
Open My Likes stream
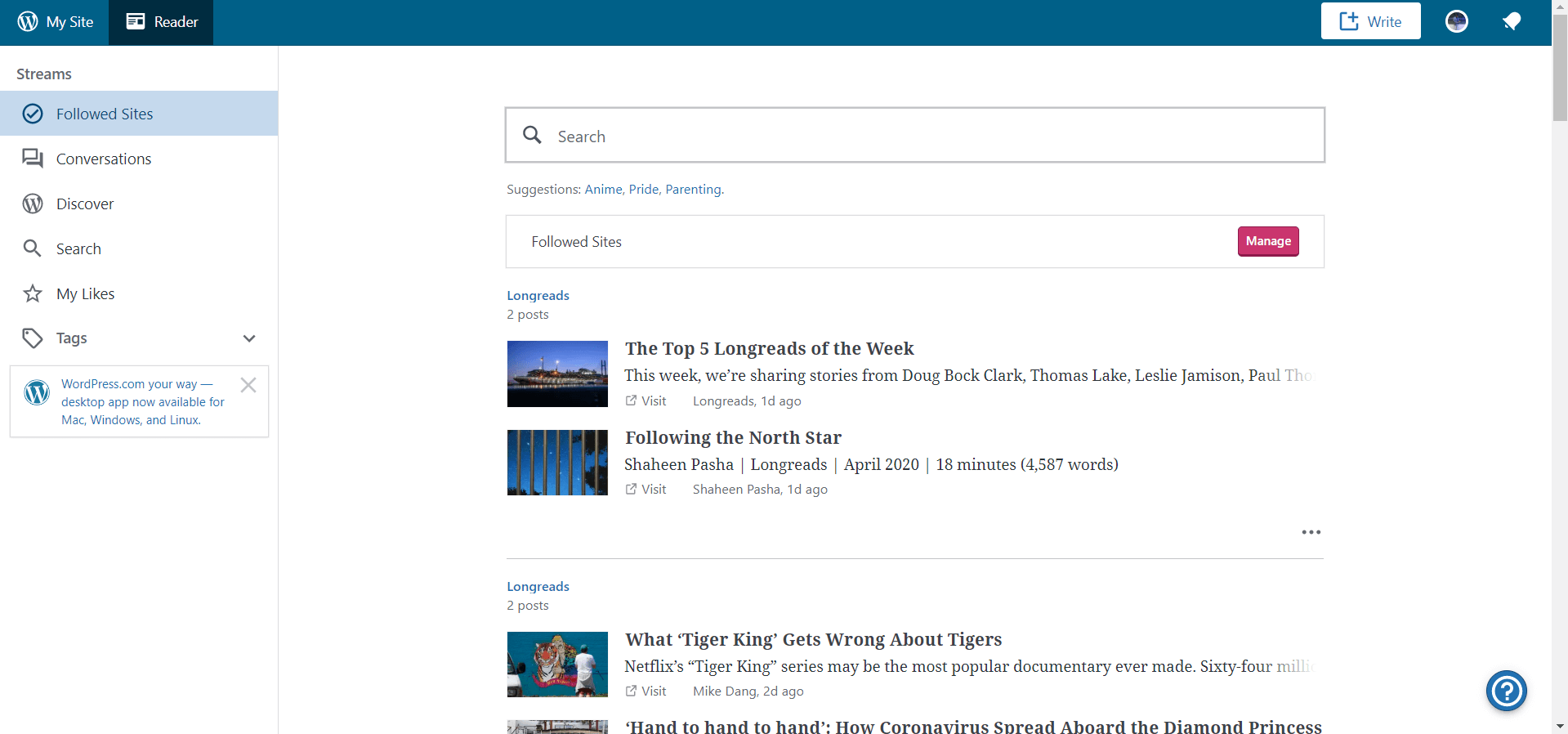pos(139,293)
